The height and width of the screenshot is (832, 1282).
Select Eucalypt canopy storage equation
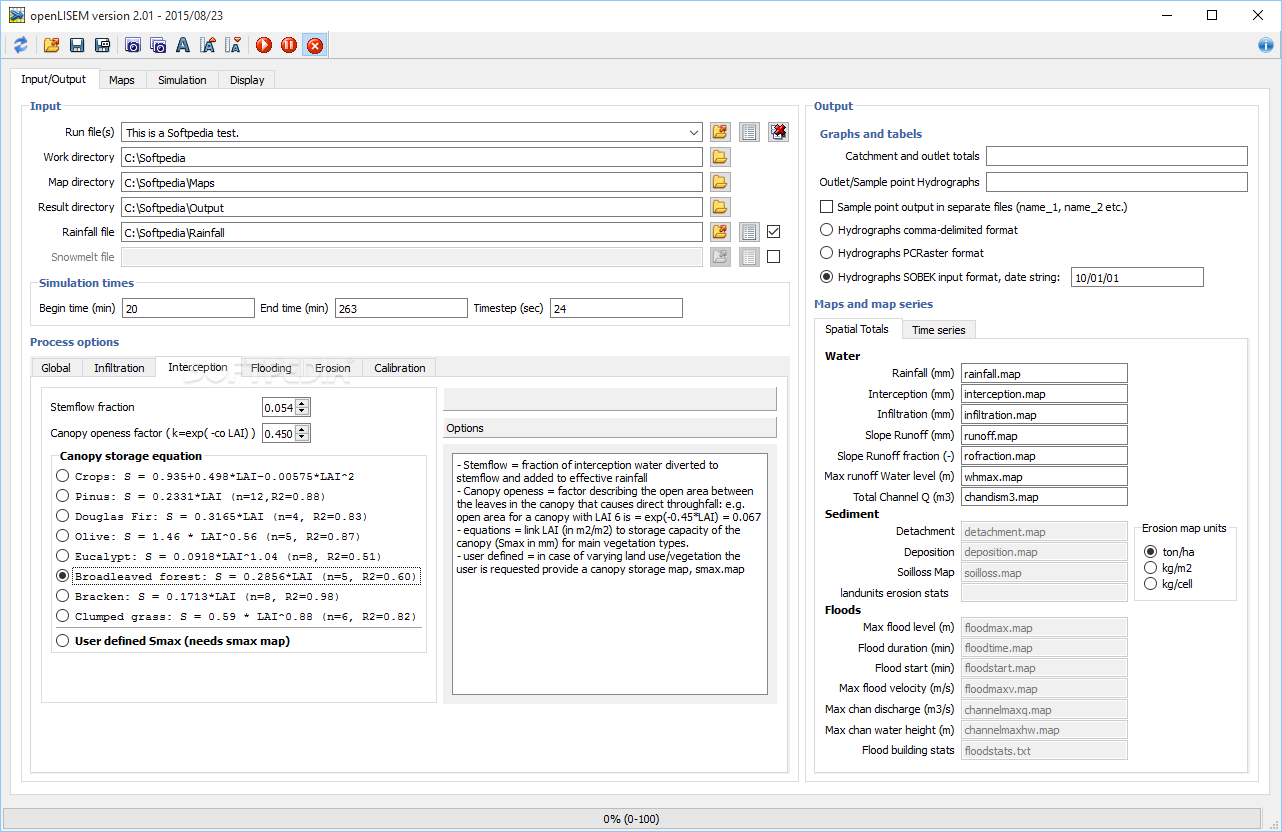tap(218, 556)
